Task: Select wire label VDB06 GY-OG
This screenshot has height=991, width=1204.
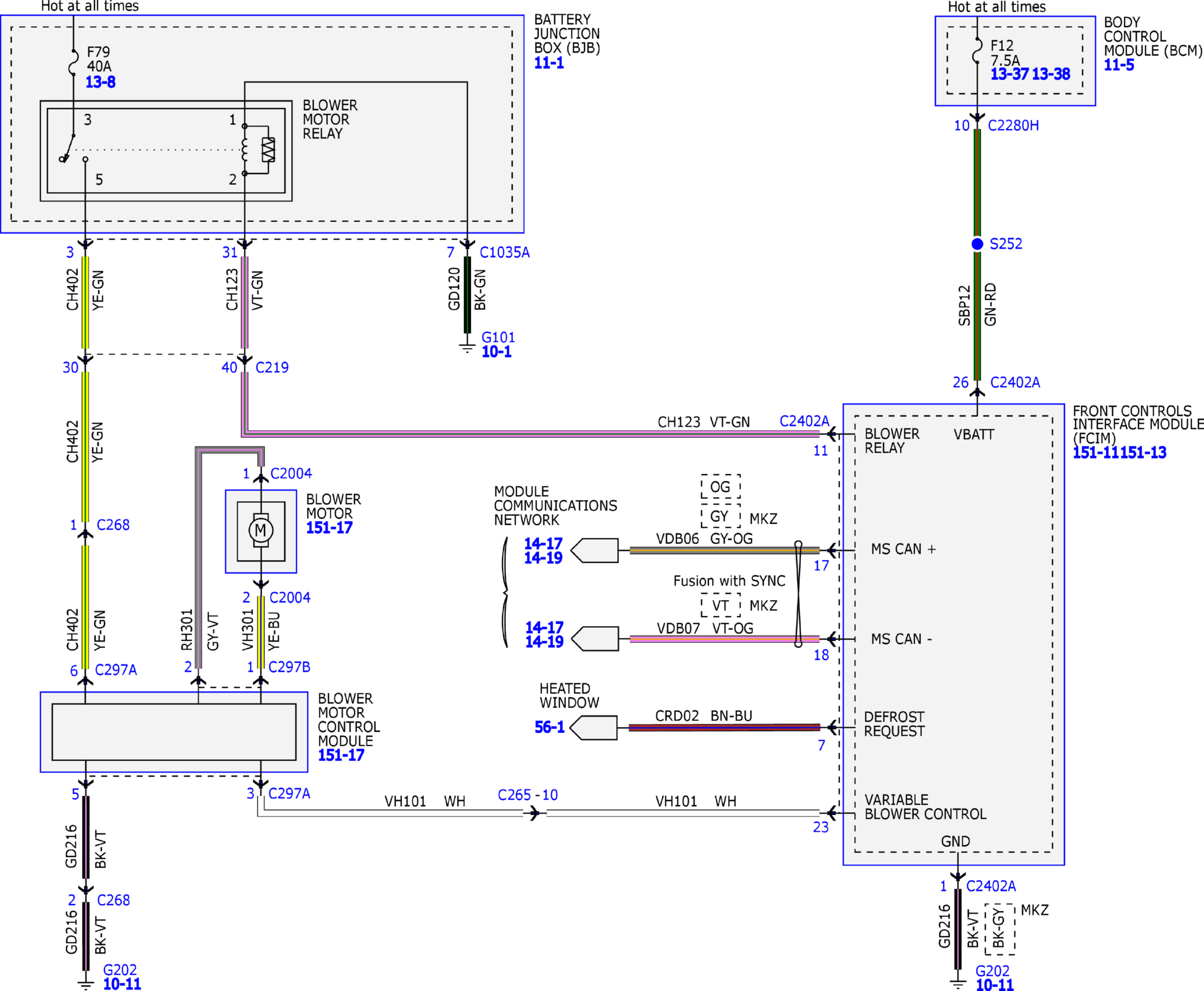Action: pyautogui.click(x=704, y=538)
